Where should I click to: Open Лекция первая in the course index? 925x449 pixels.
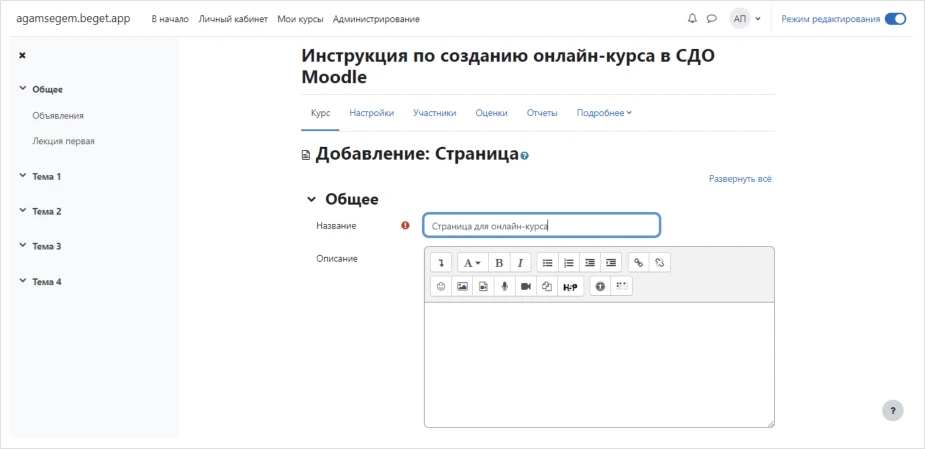click(x=64, y=141)
